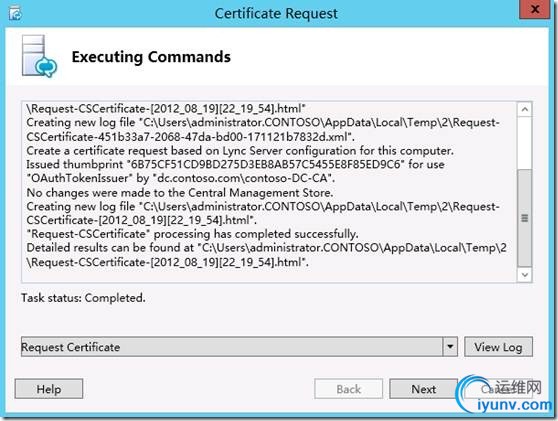Click the 'Create a certificate request based on Lync' line
This screenshot has height=421, width=558.
coord(240,151)
